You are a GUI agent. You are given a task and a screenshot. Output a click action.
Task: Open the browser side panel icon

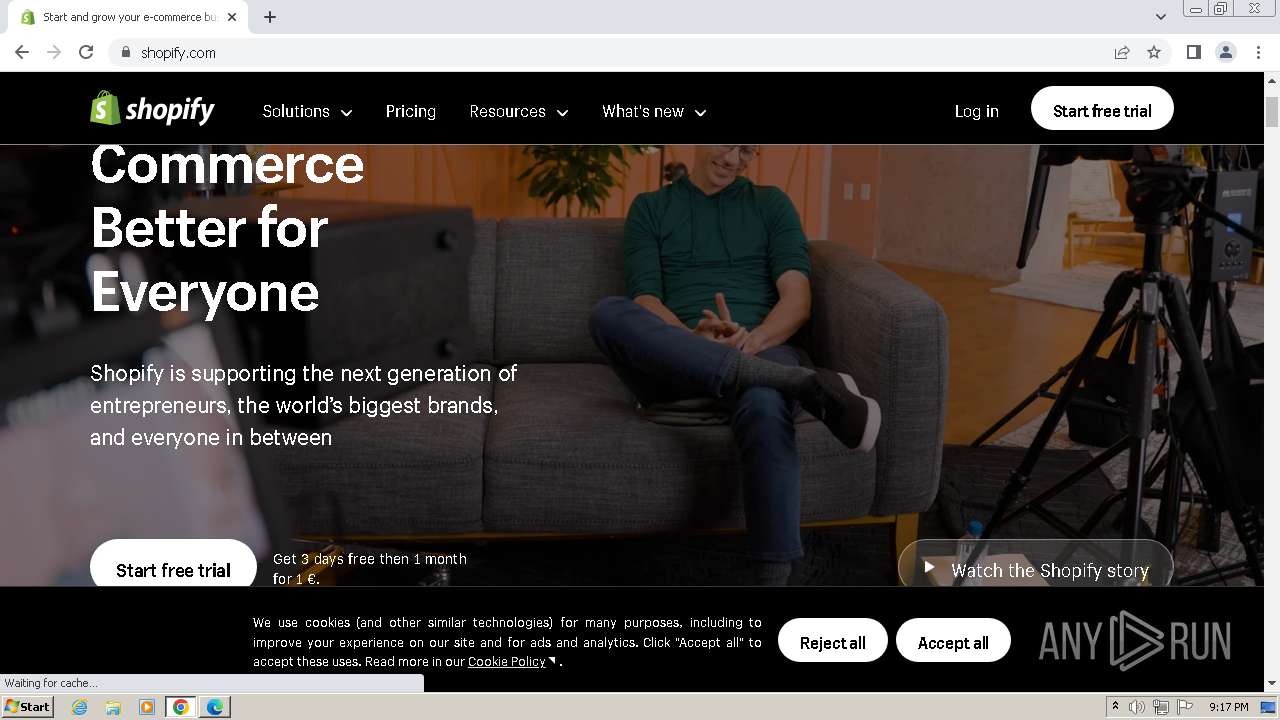1194,52
